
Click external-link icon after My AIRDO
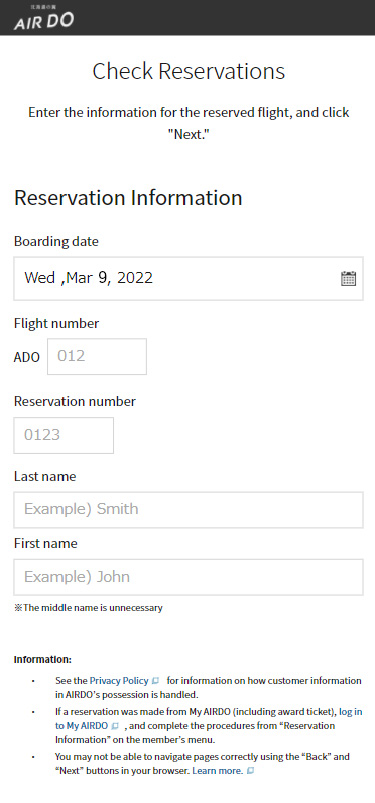[115, 726]
